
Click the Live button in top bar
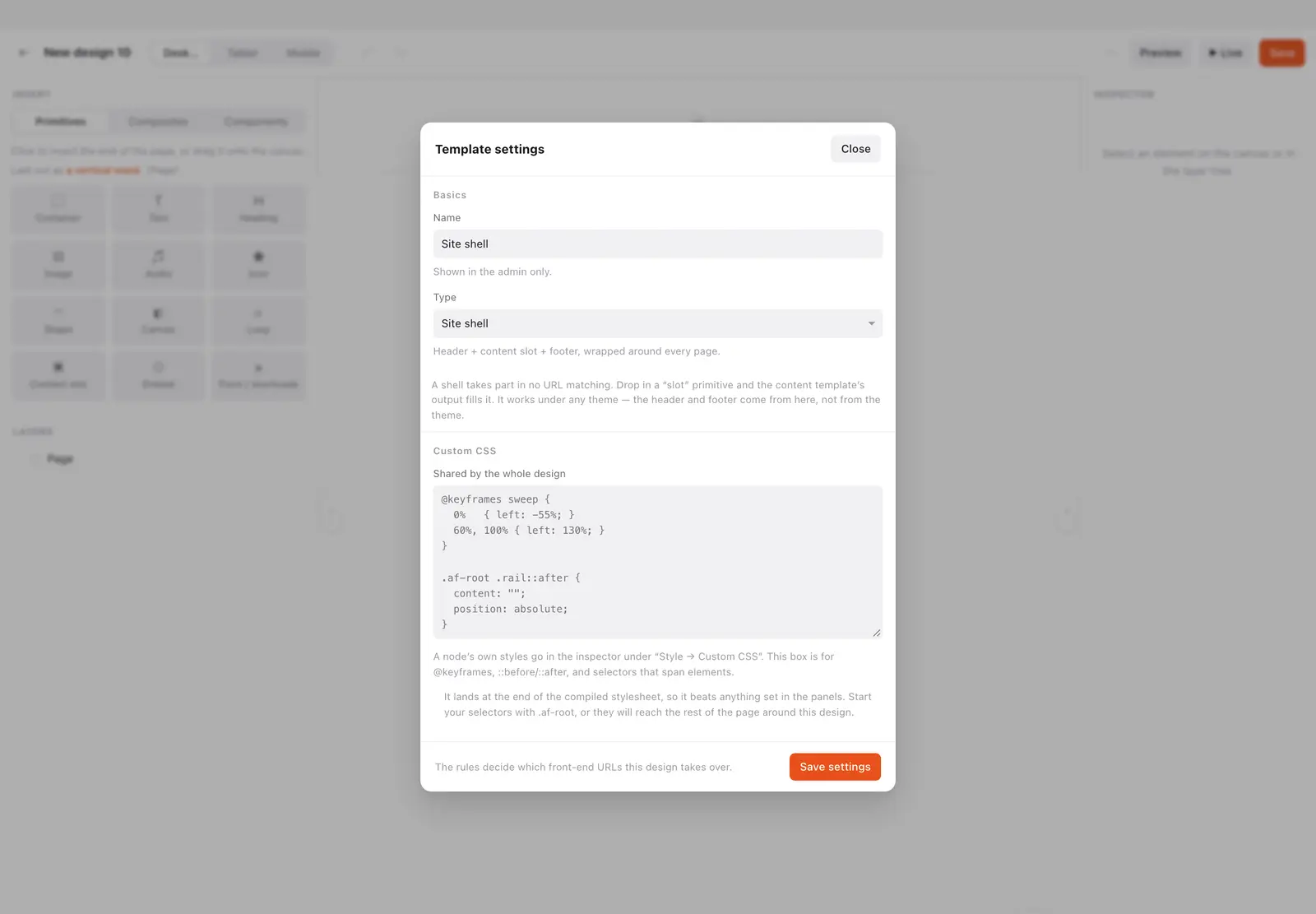click(1225, 53)
